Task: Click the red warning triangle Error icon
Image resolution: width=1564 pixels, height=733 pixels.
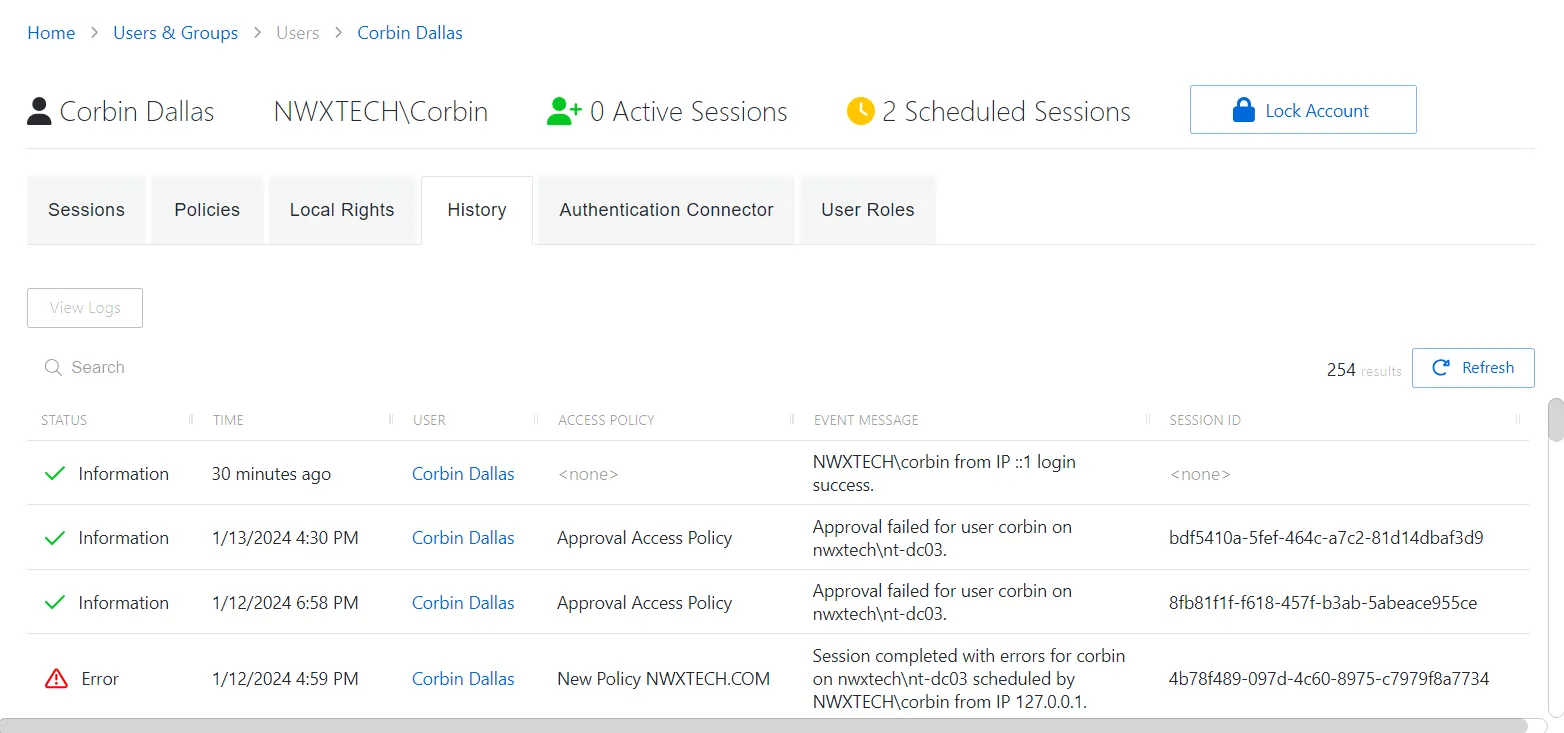Action: click(x=56, y=678)
